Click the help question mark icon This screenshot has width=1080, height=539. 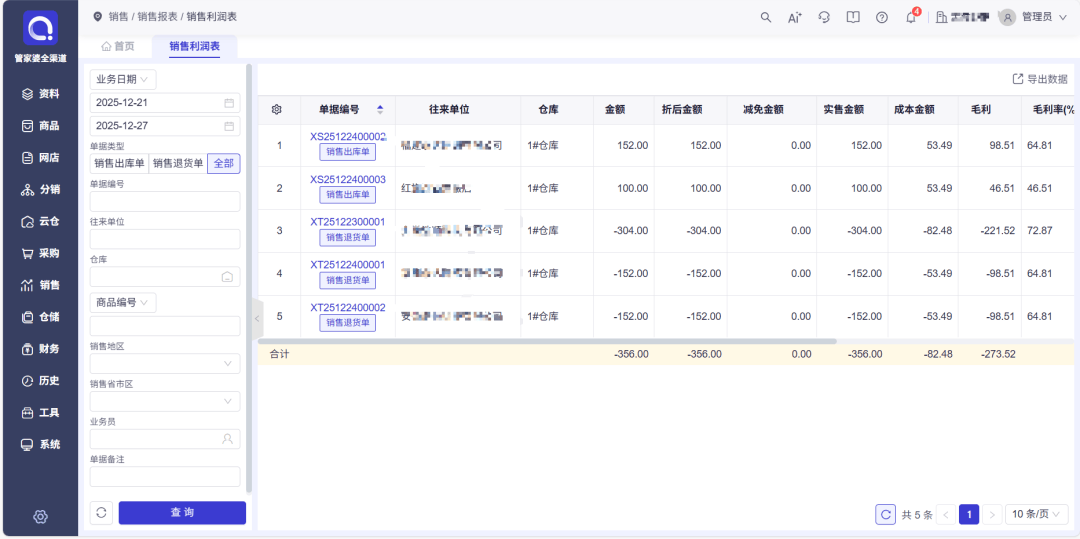(x=882, y=17)
